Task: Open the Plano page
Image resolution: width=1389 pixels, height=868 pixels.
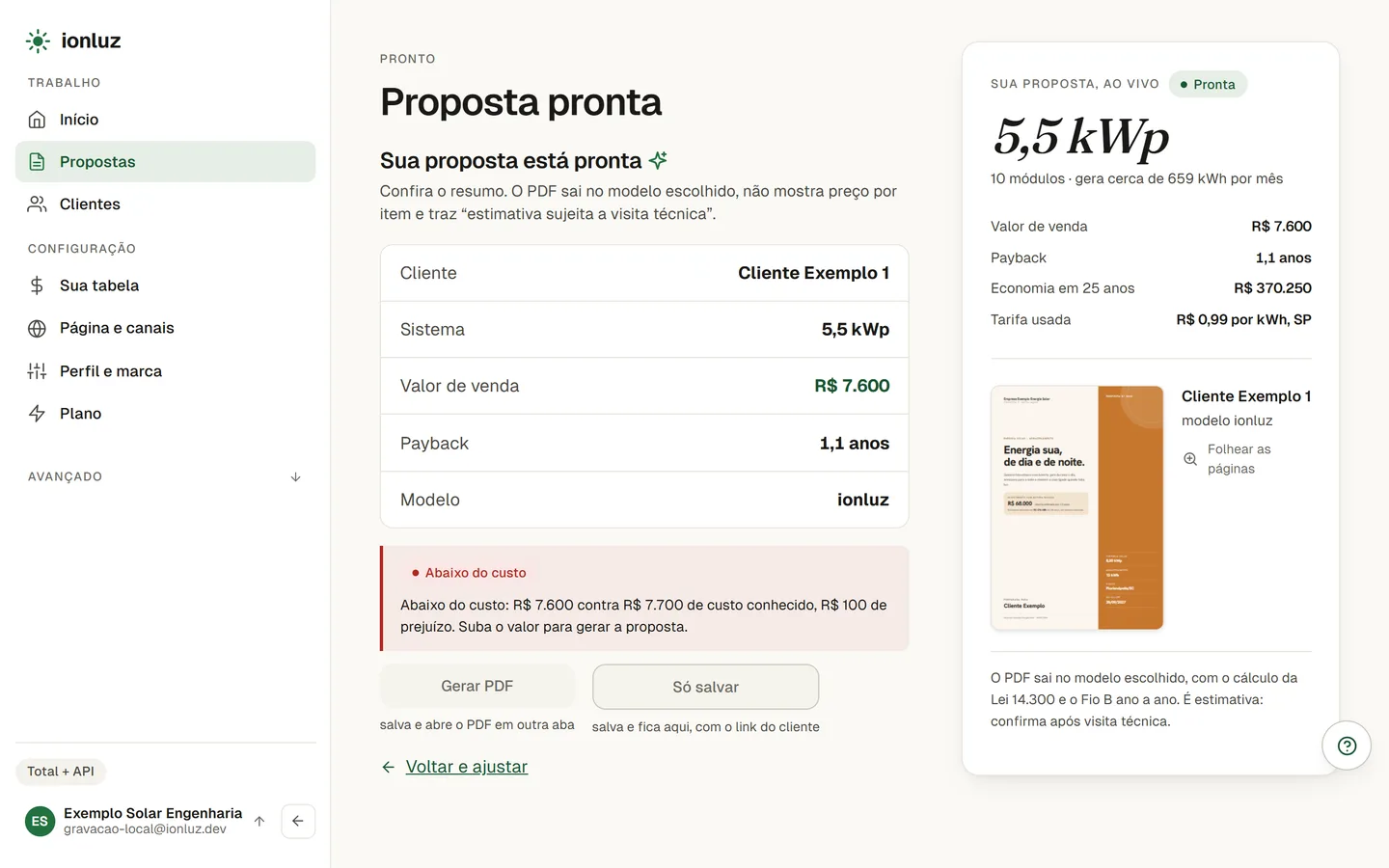Action: coord(165,414)
